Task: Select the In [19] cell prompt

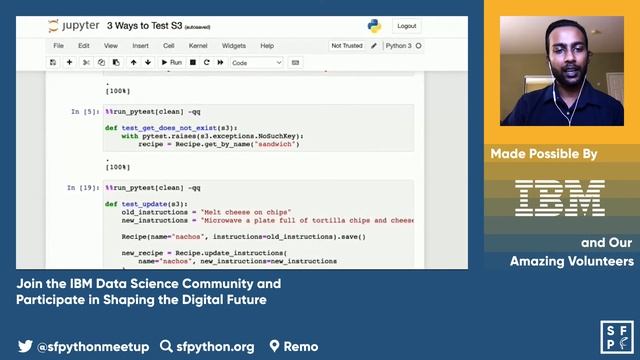Action: (x=83, y=188)
